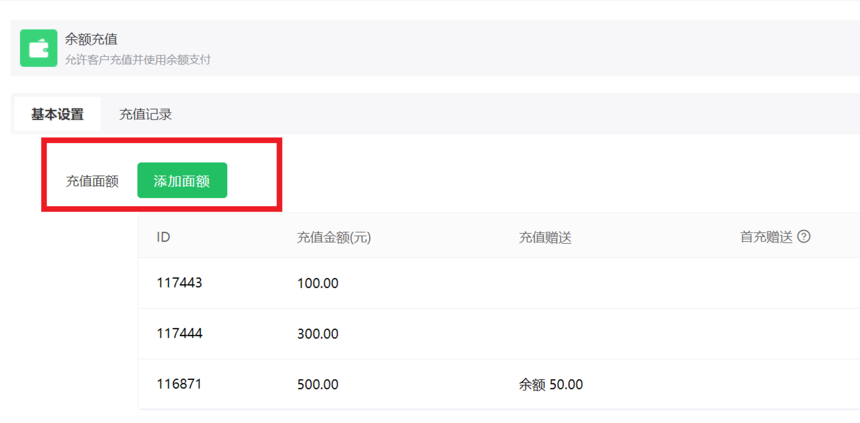Click the 余额 50.00 gift cell

pos(551,385)
